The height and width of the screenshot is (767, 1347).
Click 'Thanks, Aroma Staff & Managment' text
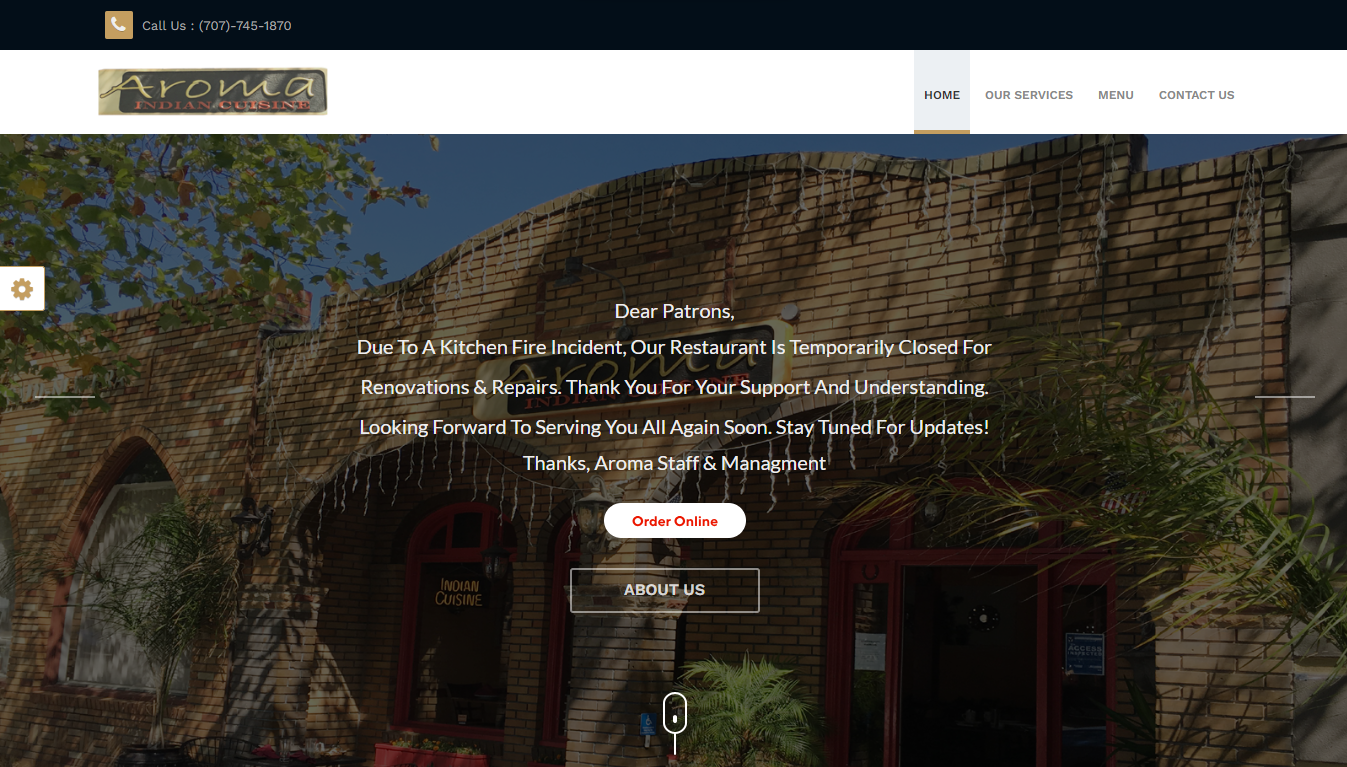tap(674, 463)
